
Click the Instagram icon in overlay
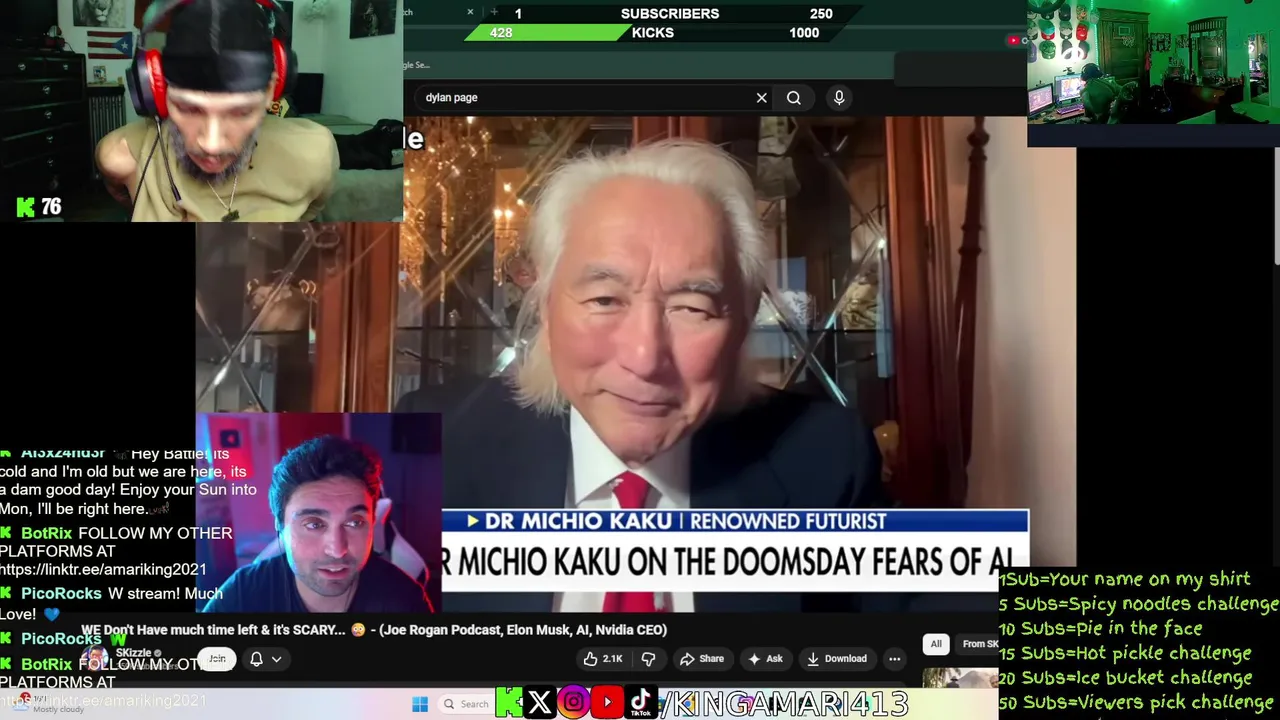tap(573, 703)
